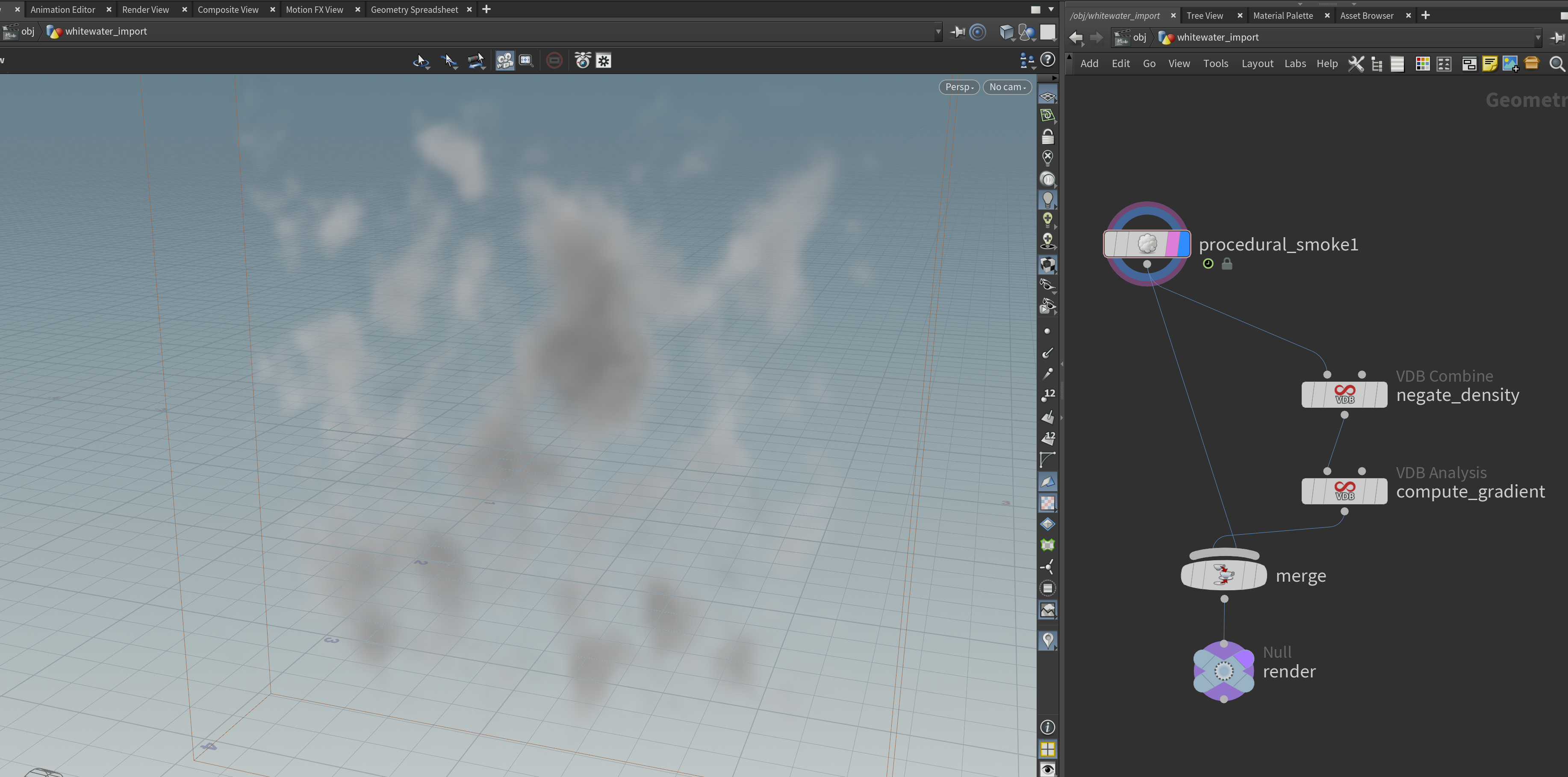Open viewport information with the i icon
Screen dimensions: 1568x777
click(1047, 727)
